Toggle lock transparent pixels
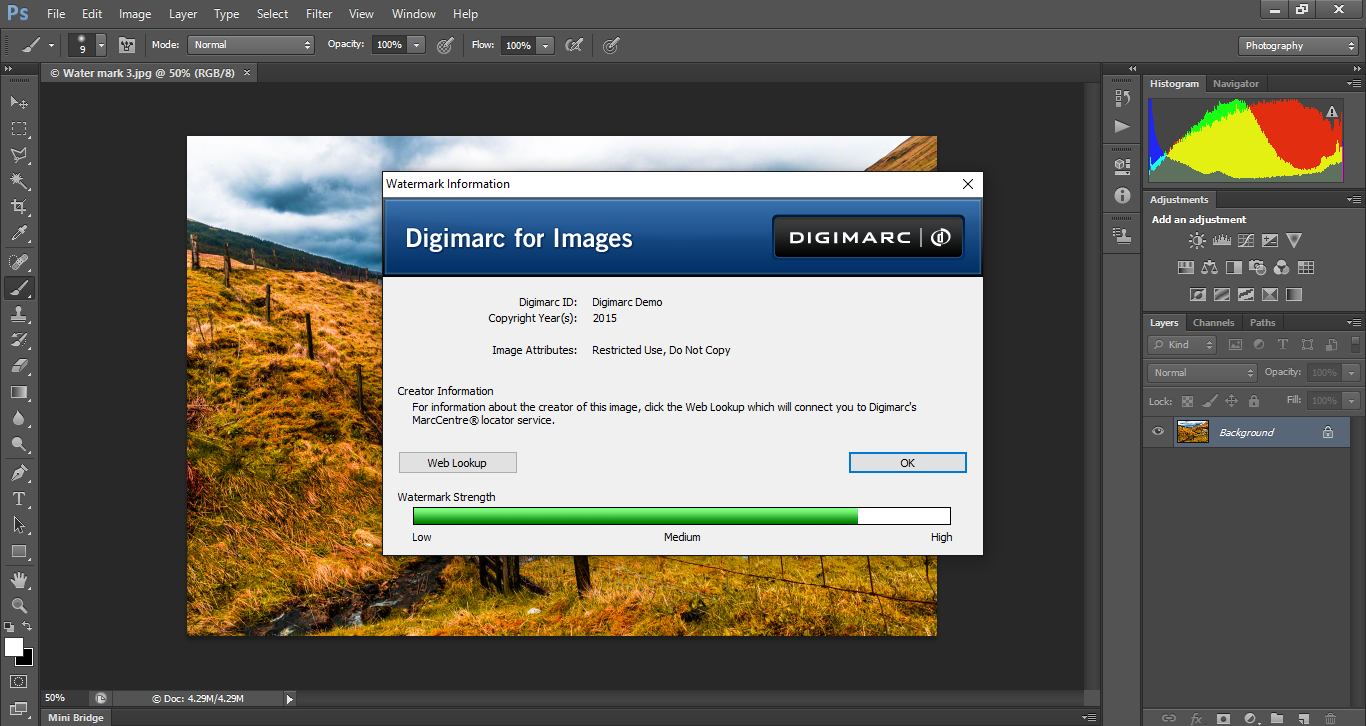The width and height of the screenshot is (1366, 726). [x=1187, y=401]
